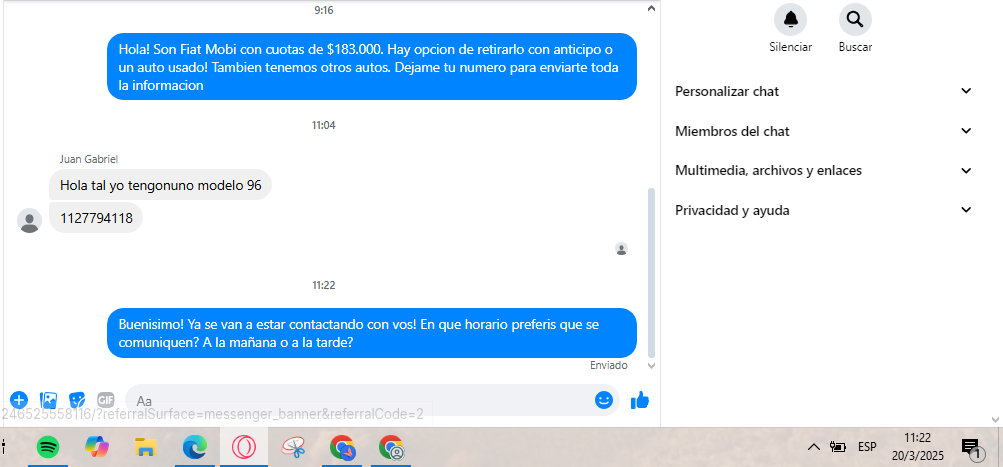Image resolution: width=1003 pixels, height=467 pixels.
Task: Open Buscar magnifier search in conversation
Action: pyautogui.click(x=855, y=19)
